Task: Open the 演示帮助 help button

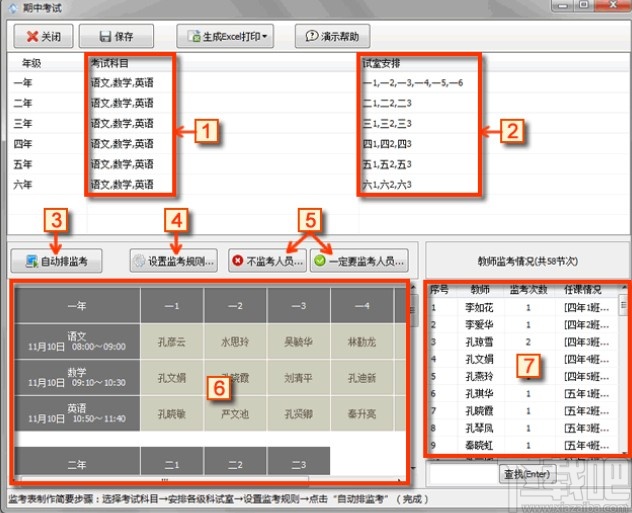Action: coord(333,36)
